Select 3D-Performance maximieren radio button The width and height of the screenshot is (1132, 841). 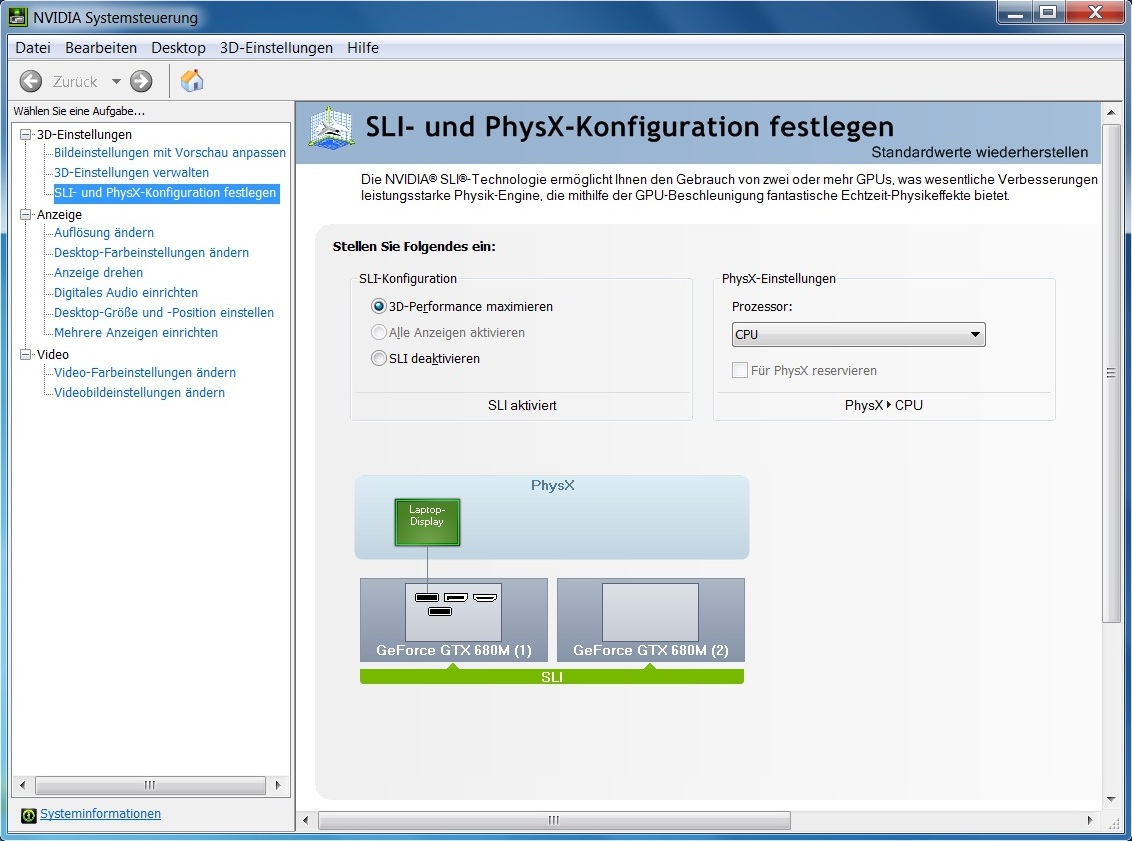tap(378, 306)
